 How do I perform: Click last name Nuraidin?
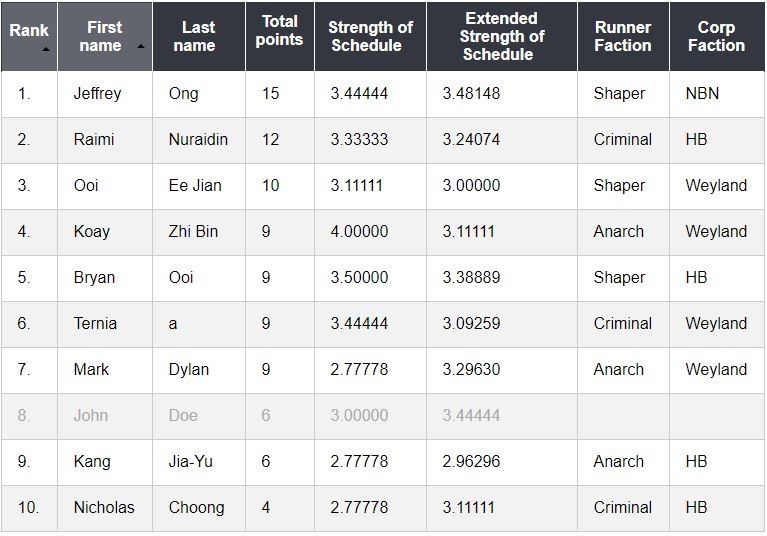198,140
